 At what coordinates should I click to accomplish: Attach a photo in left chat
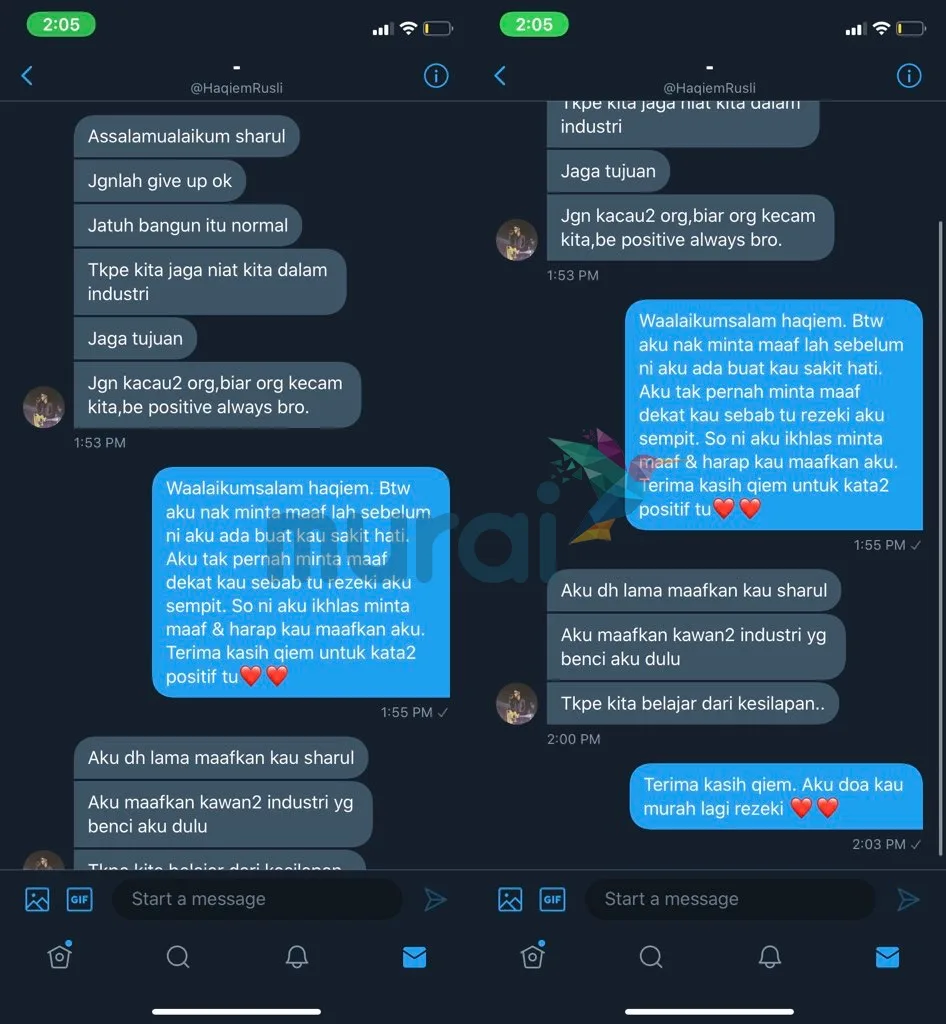click(37, 899)
